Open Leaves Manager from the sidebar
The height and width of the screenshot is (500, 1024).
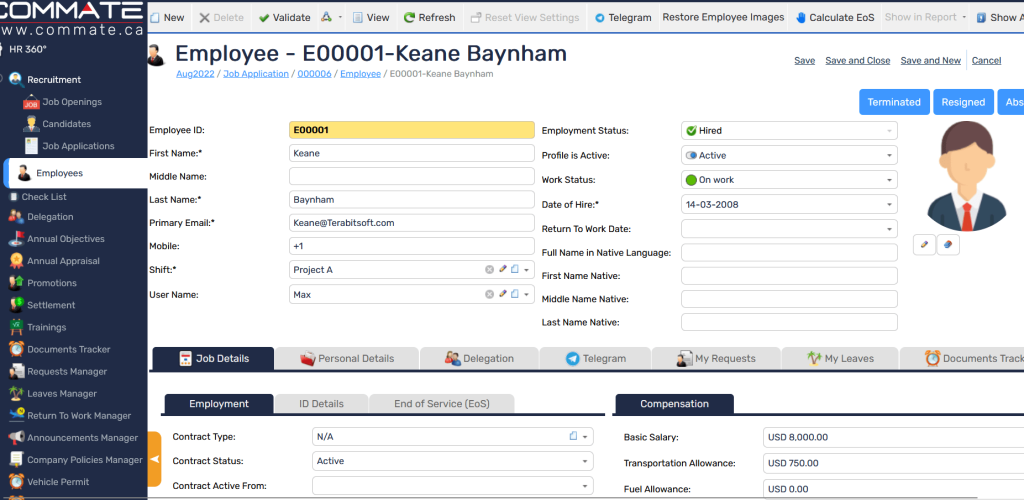click(62, 394)
